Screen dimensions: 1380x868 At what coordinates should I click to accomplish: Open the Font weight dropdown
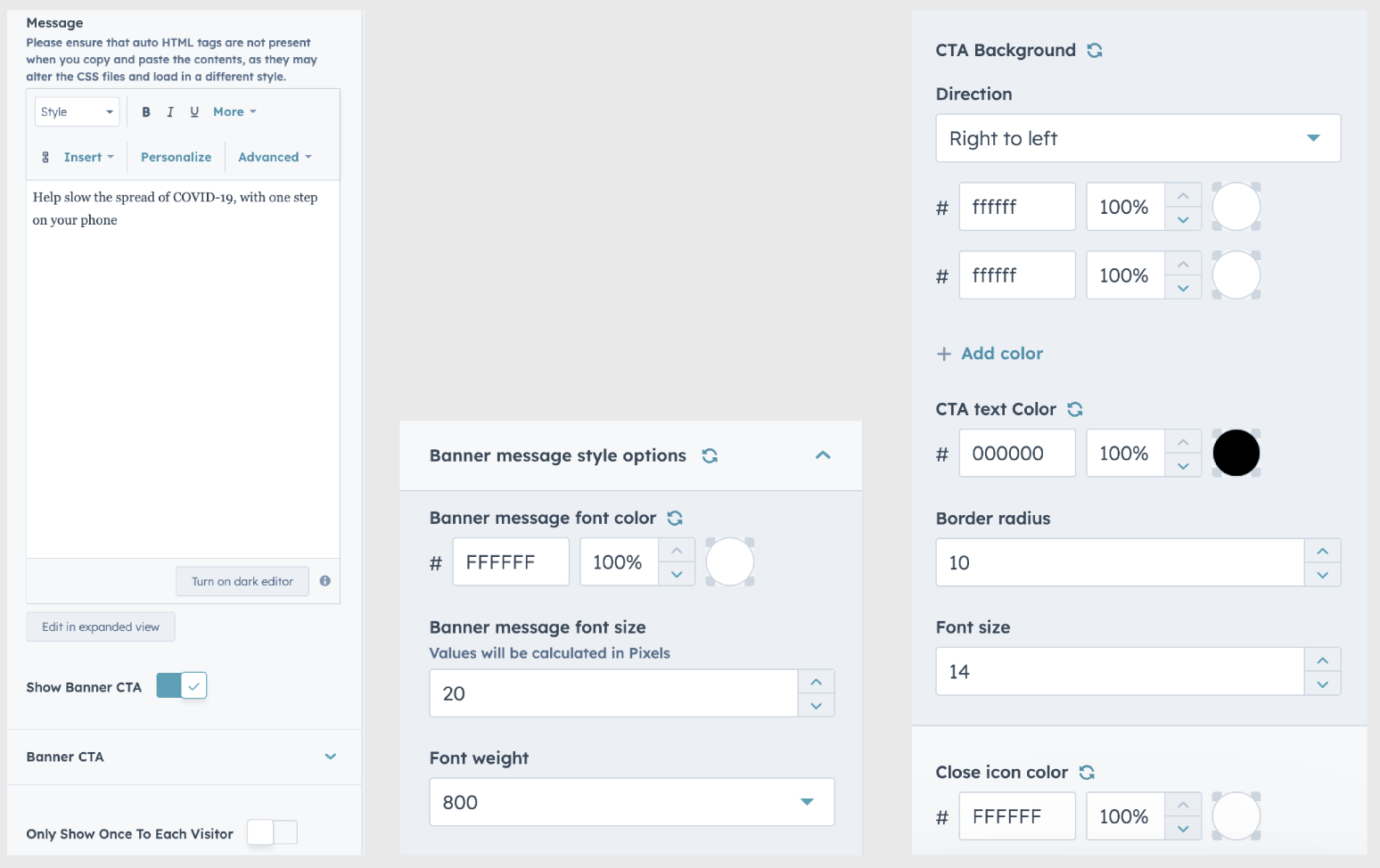click(x=631, y=802)
